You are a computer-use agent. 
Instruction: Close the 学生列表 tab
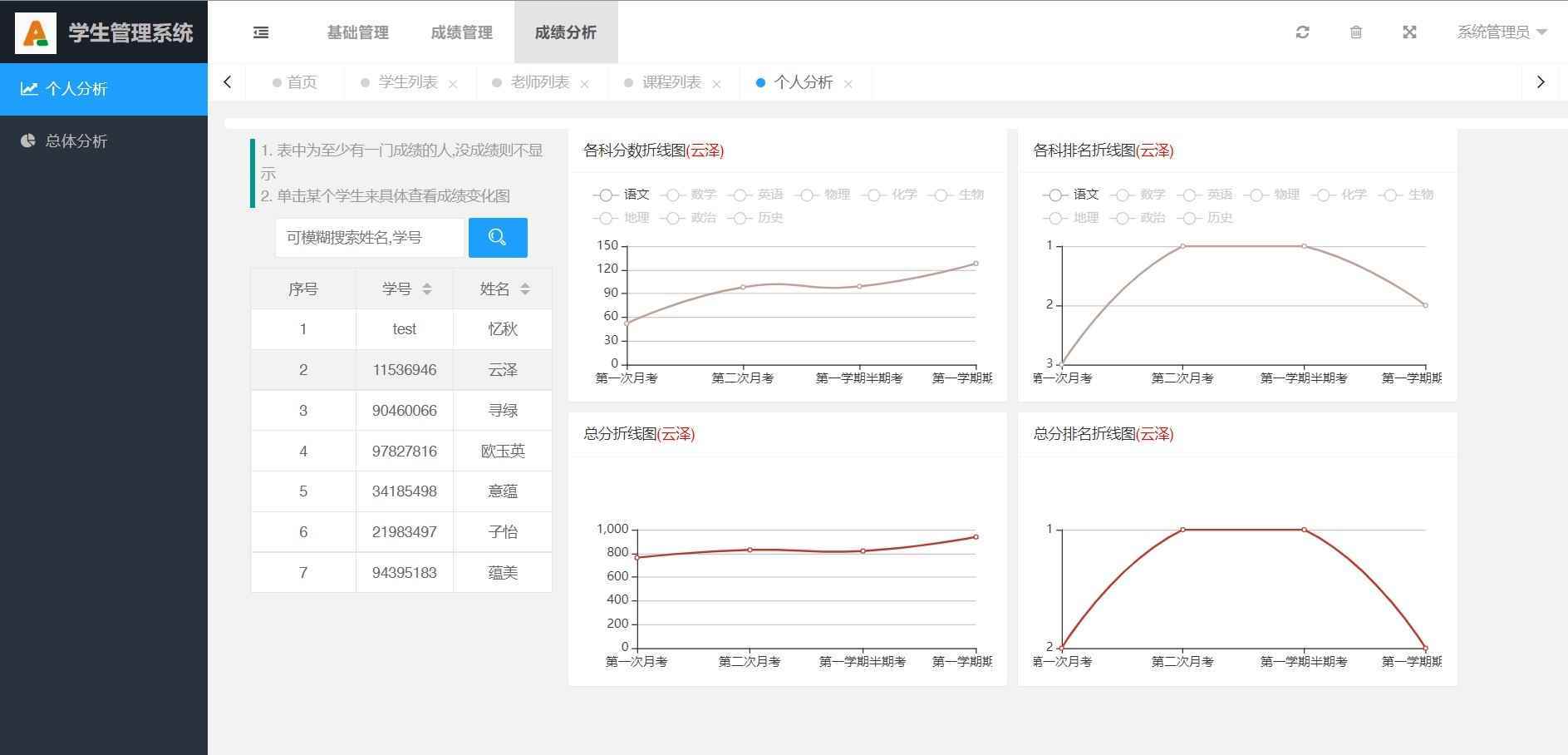pyautogui.click(x=453, y=84)
